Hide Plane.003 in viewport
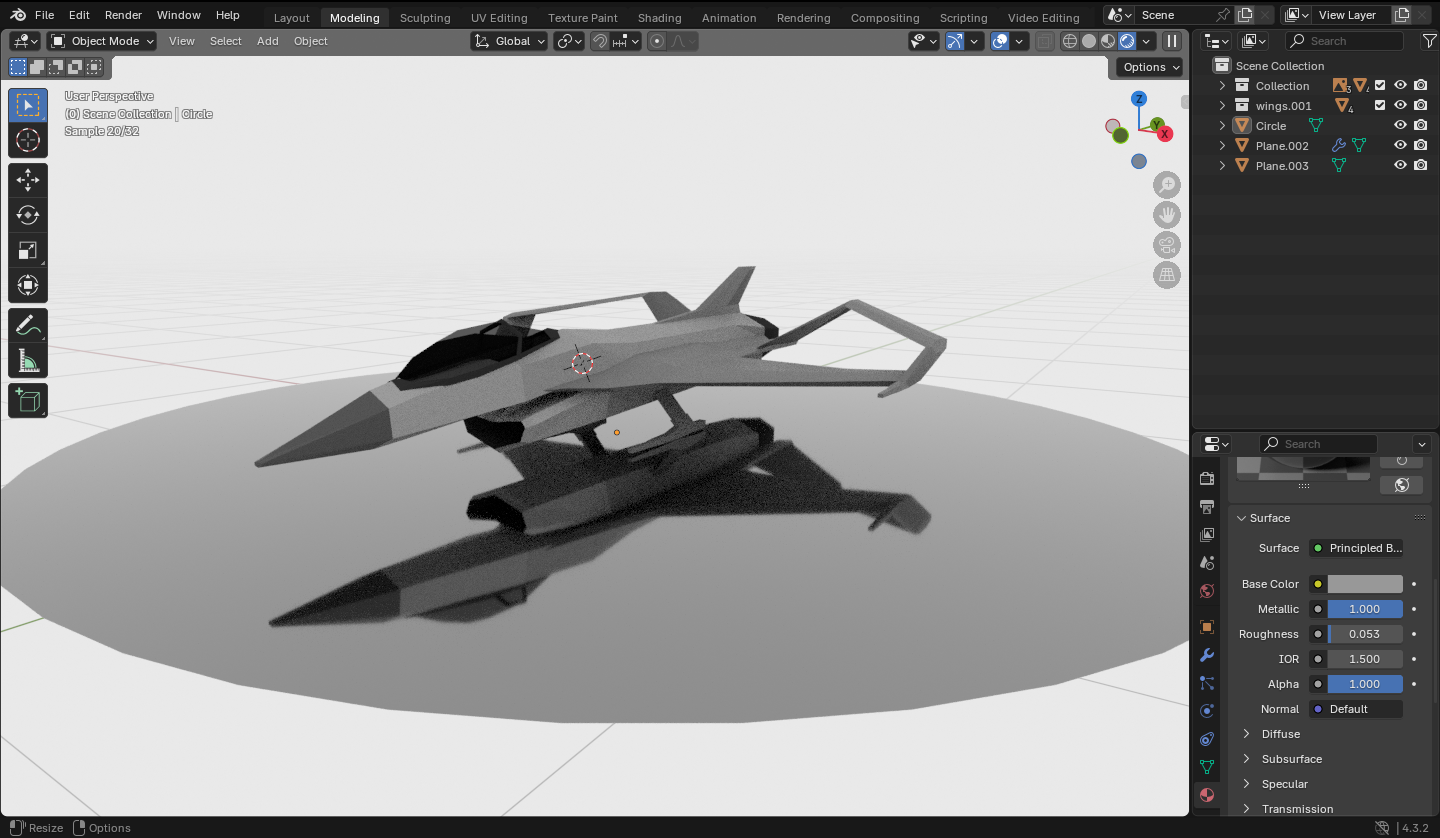 point(1400,166)
